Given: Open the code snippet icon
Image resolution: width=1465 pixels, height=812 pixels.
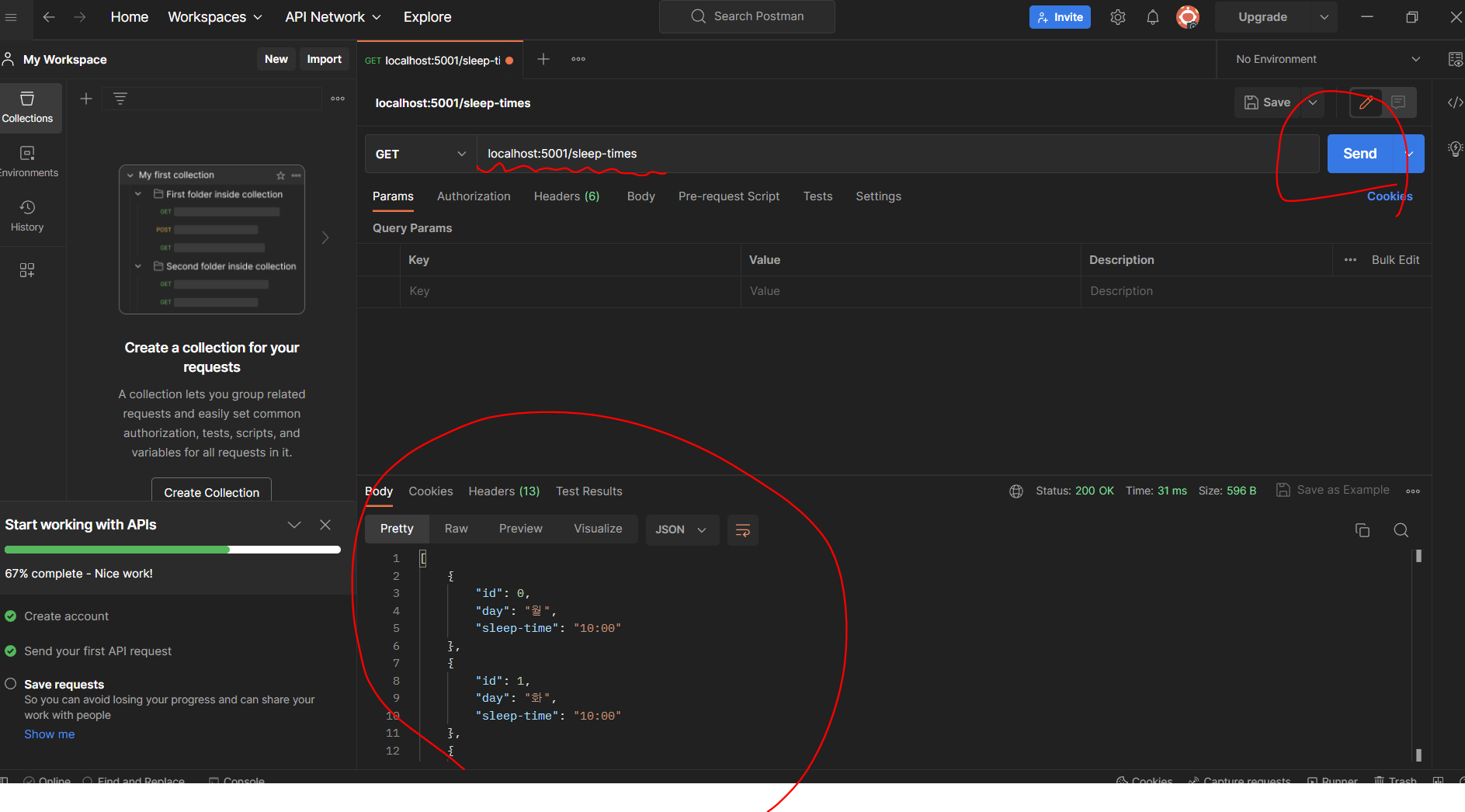Looking at the screenshot, I should (1456, 102).
